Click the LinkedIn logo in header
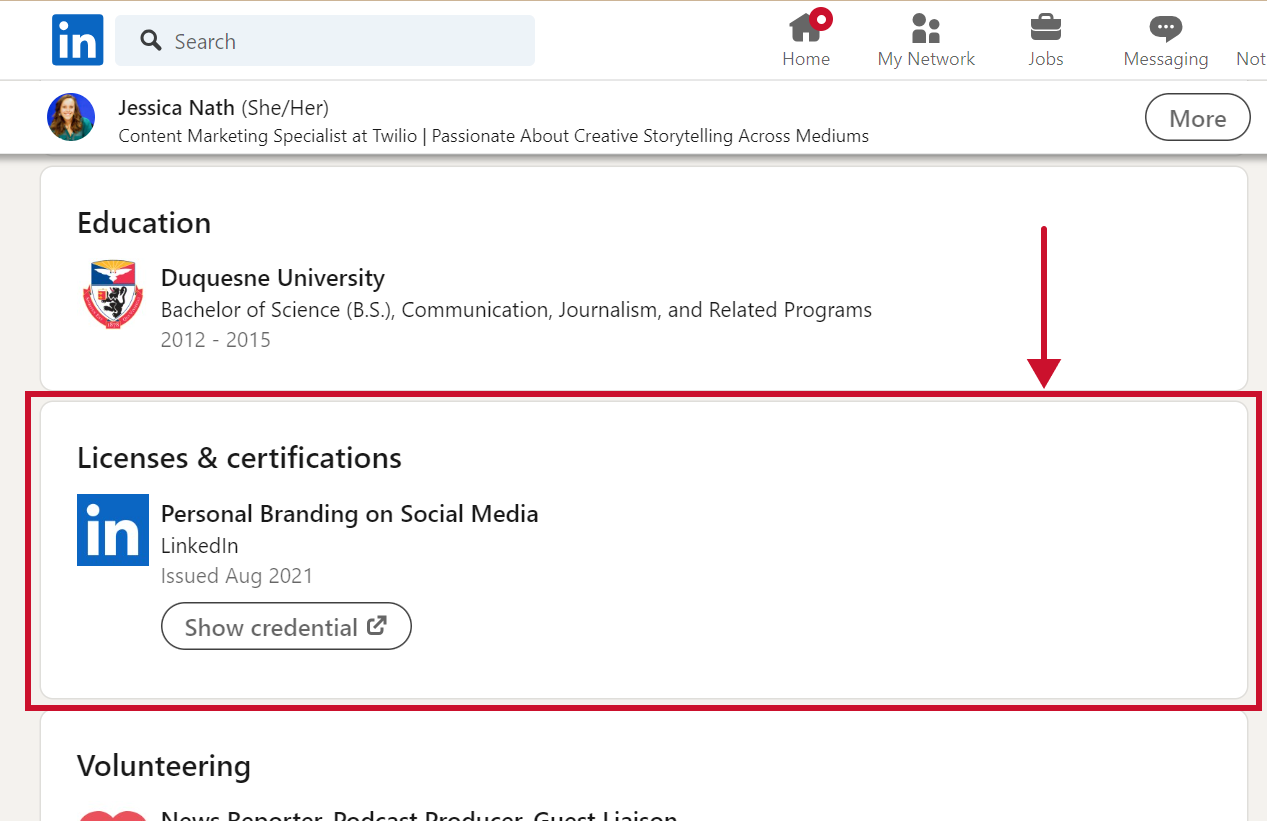Viewport: 1267px width, 821px height. [x=78, y=40]
